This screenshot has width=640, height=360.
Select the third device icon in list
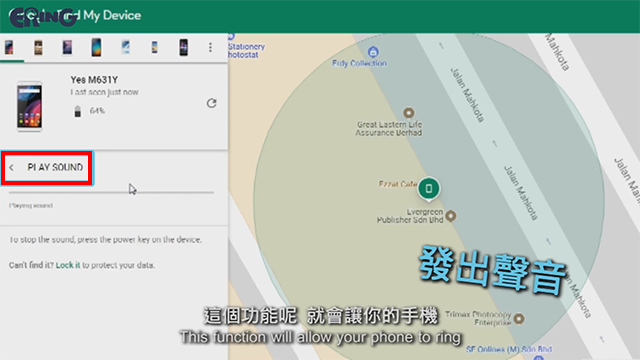[67, 47]
